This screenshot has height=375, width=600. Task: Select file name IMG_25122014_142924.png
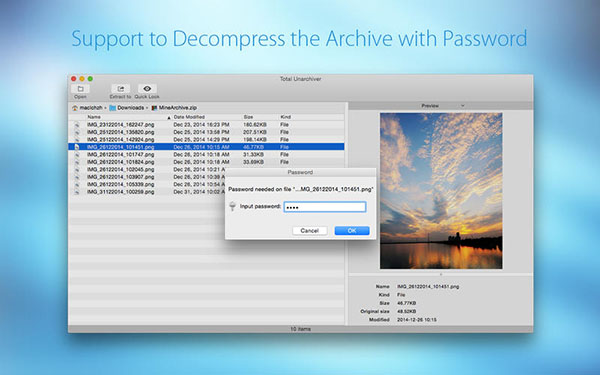click(121, 140)
